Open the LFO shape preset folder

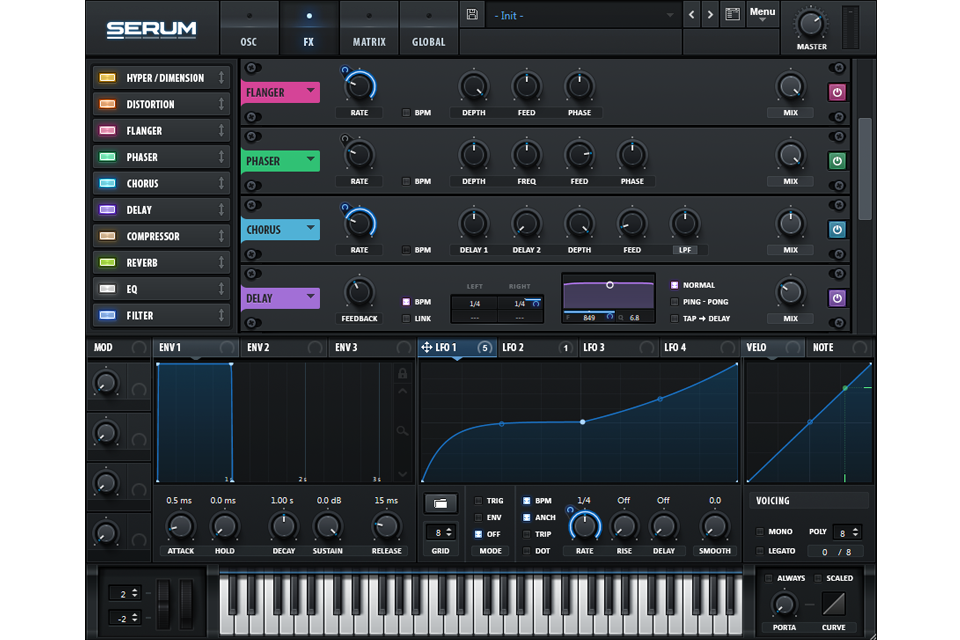[x=440, y=503]
